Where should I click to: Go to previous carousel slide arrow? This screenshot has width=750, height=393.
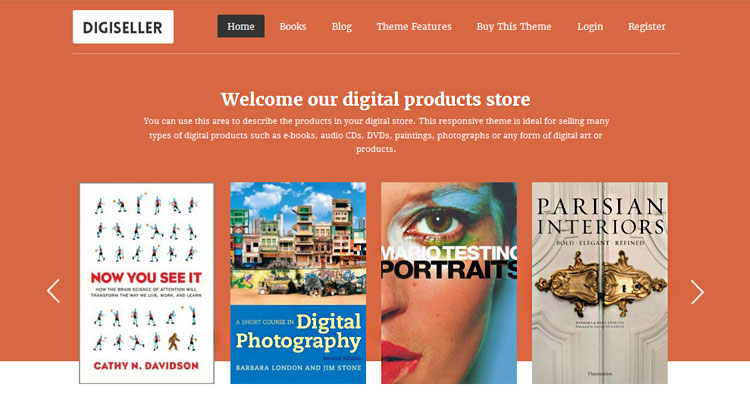[54, 291]
